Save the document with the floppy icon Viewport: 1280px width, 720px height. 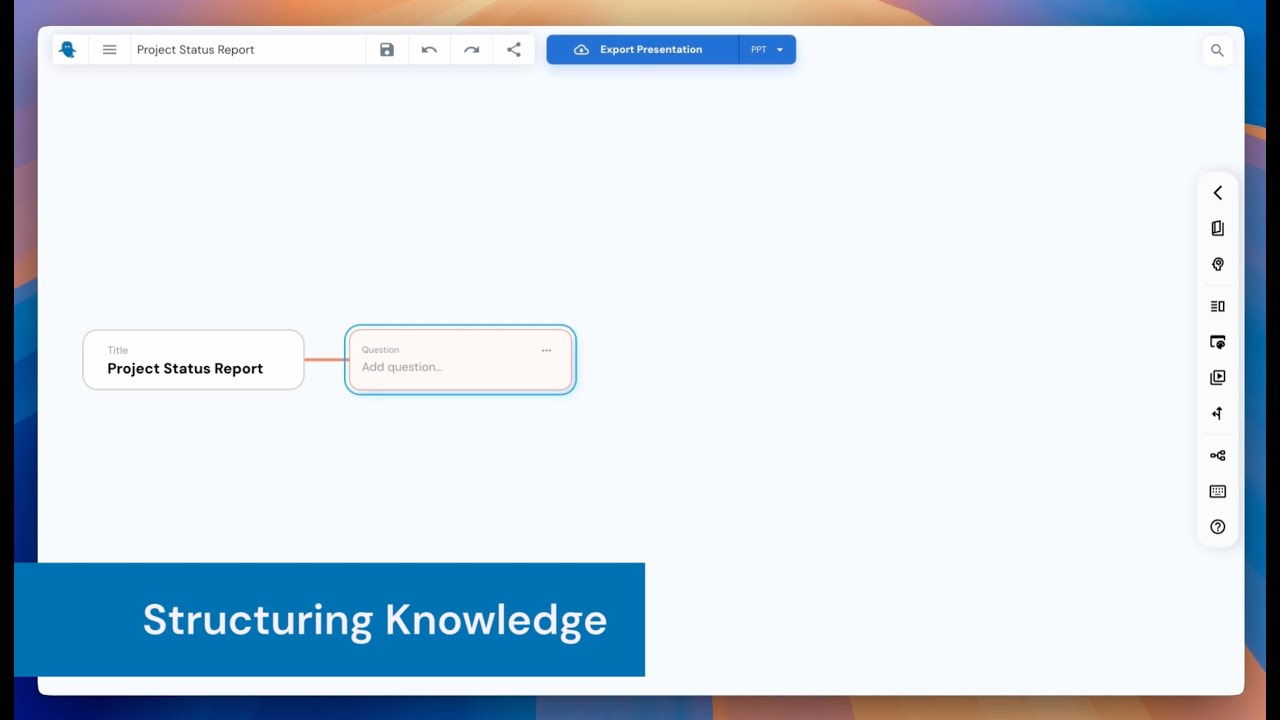coord(387,50)
